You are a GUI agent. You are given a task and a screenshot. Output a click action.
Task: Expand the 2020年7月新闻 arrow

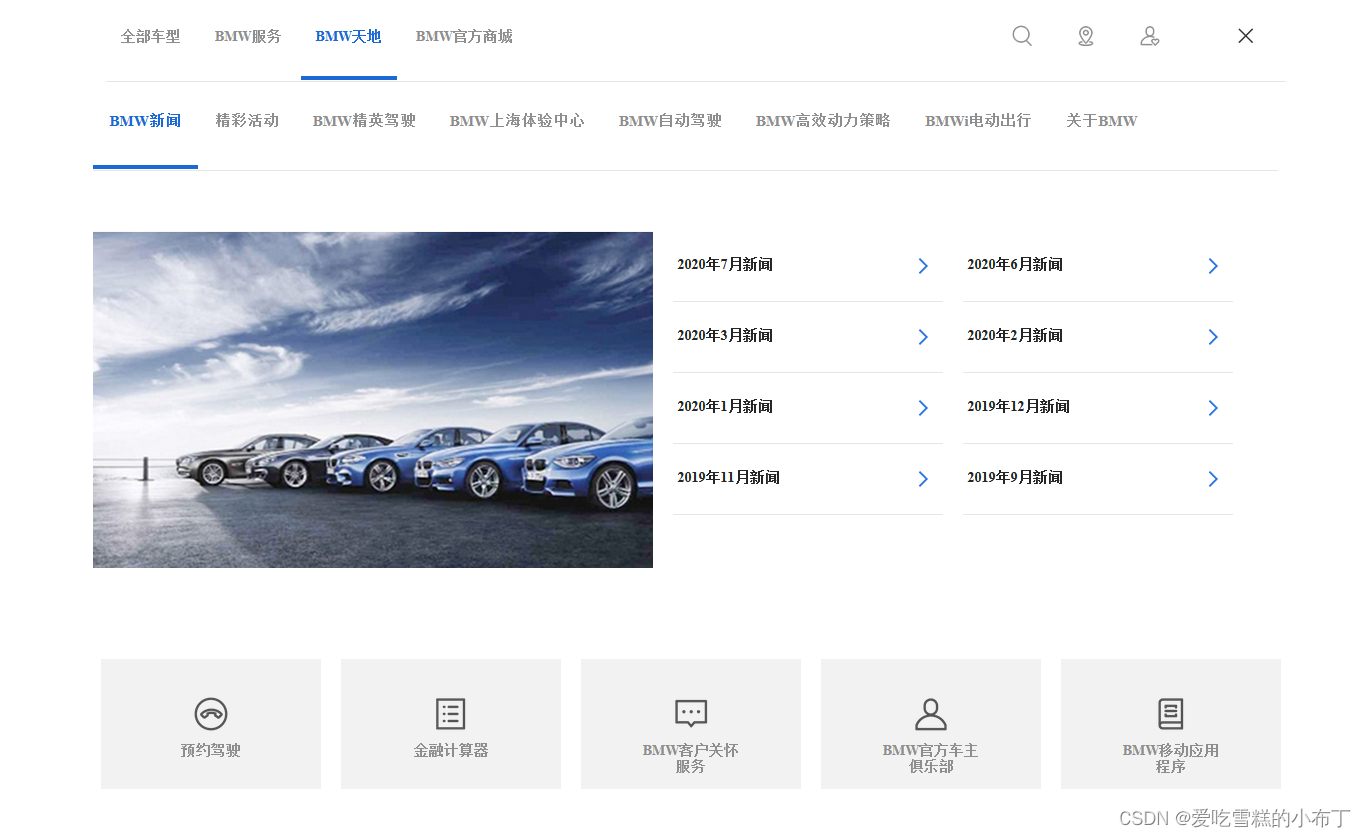tap(923, 266)
